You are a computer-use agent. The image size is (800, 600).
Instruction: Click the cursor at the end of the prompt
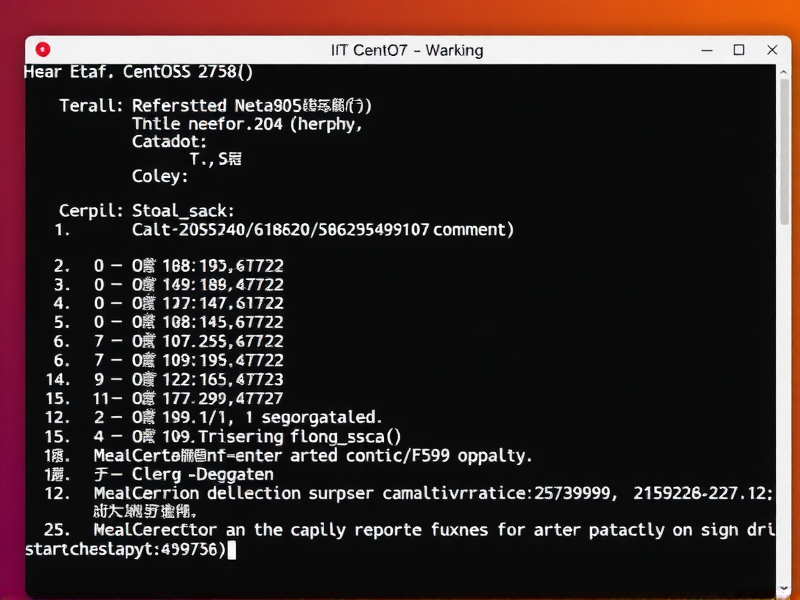point(231,549)
